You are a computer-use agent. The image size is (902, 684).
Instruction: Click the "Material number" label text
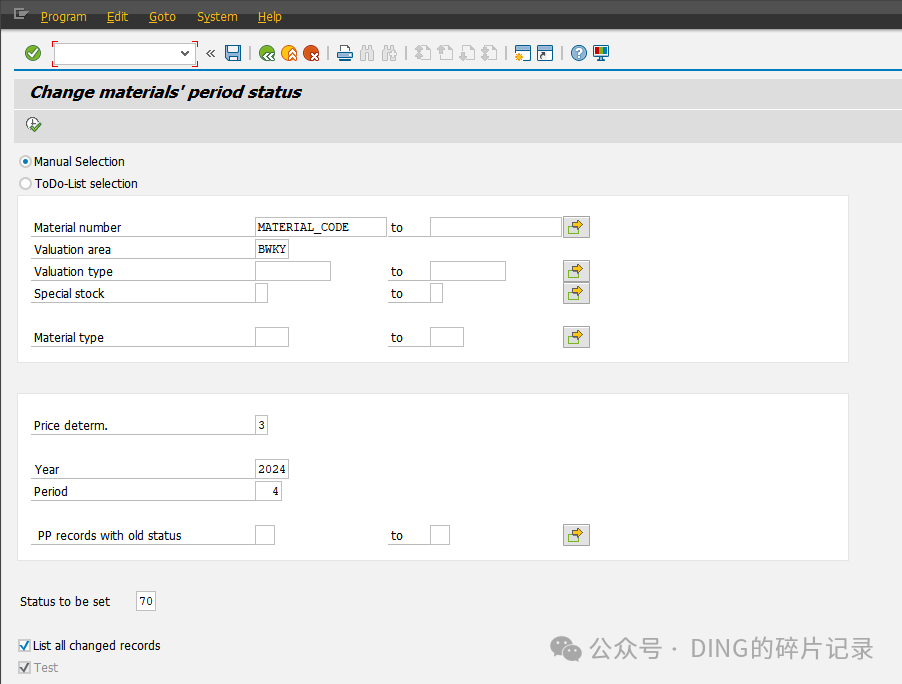coord(78,228)
